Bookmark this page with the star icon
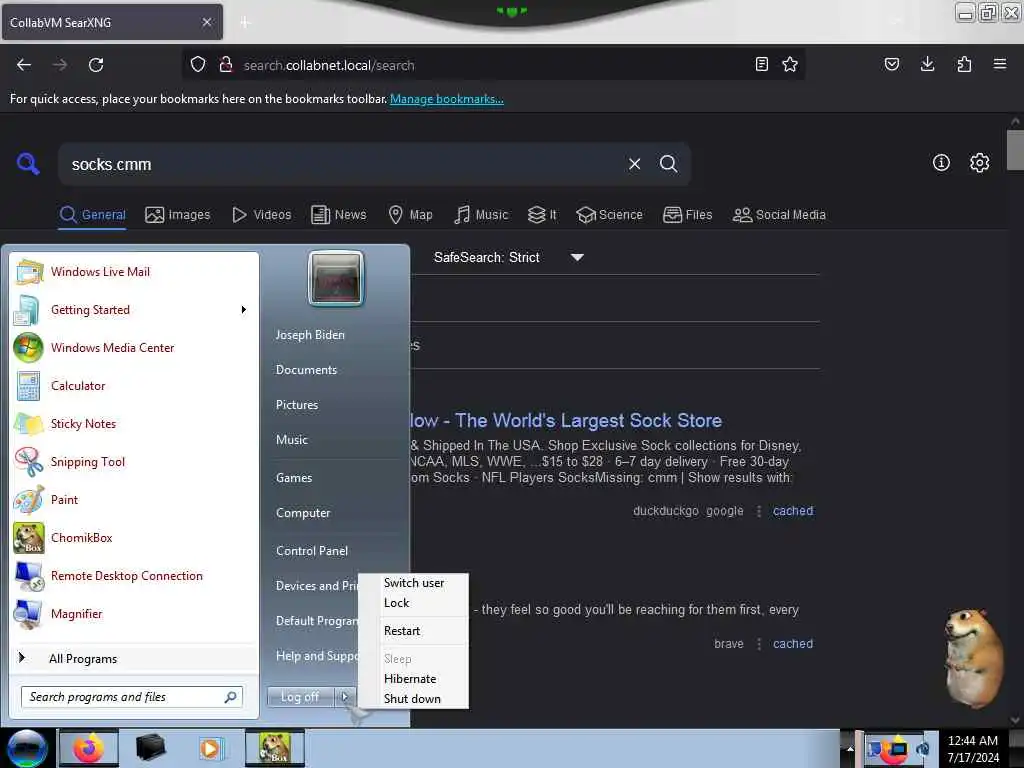Screen dimensions: 1024x768 [x=790, y=64]
